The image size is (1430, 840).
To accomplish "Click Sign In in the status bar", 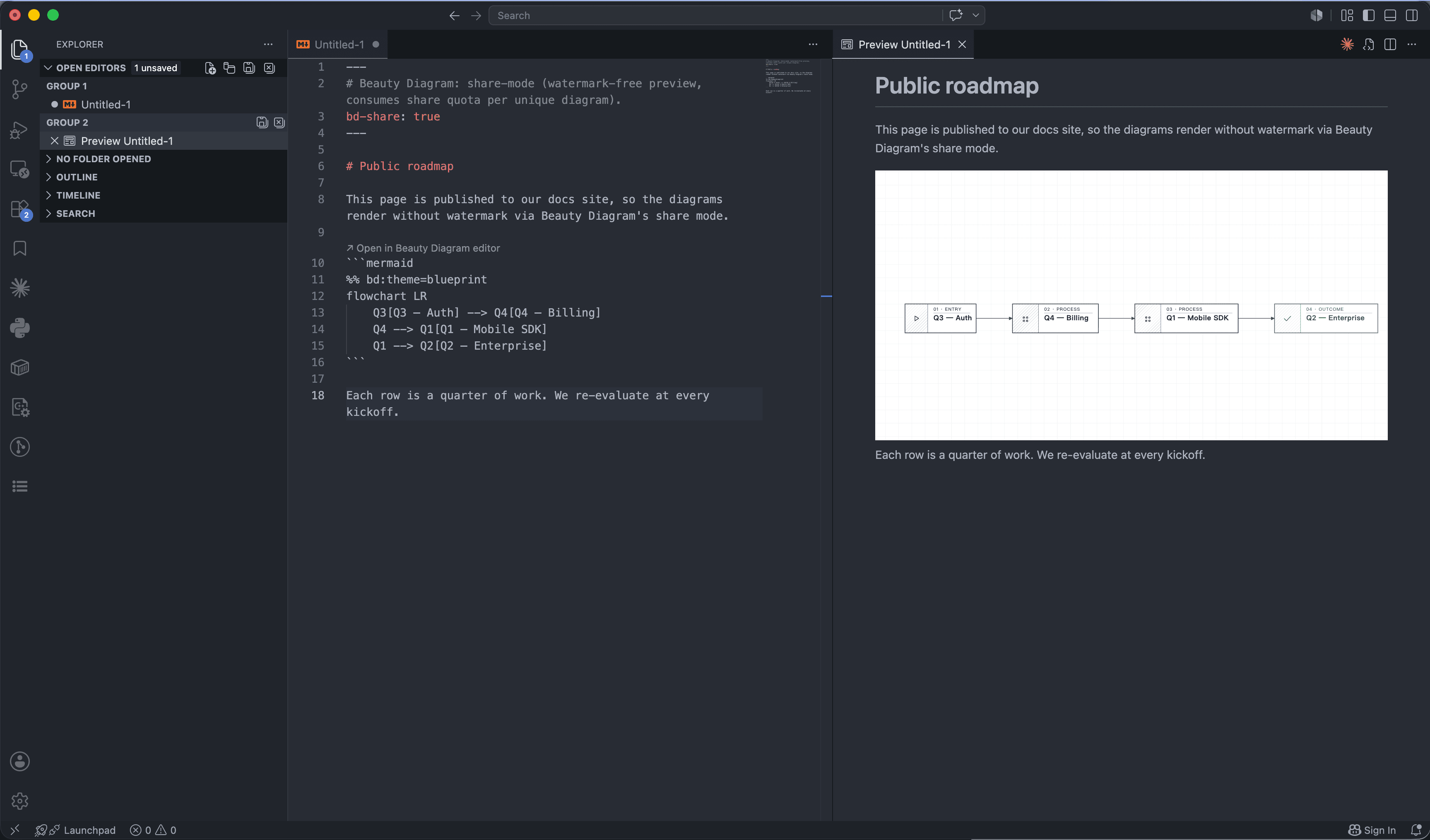I will click(1372, 830).
